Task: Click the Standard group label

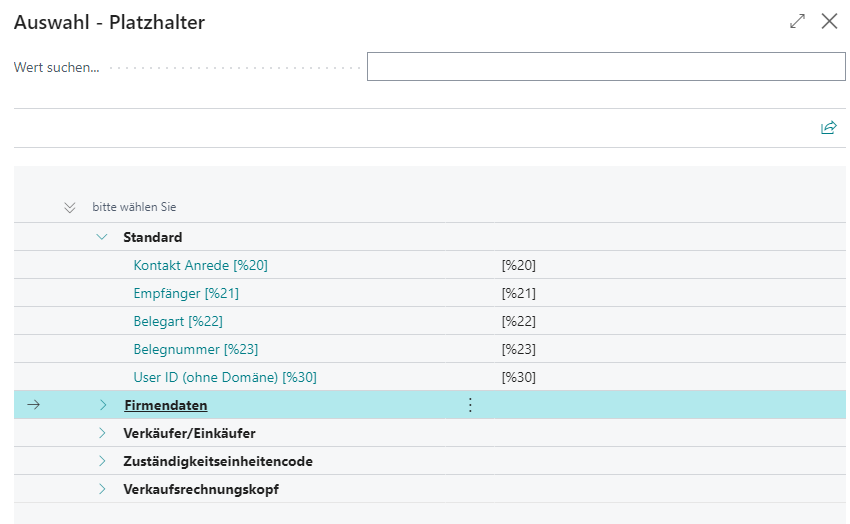Action: (x=152, y=237)
